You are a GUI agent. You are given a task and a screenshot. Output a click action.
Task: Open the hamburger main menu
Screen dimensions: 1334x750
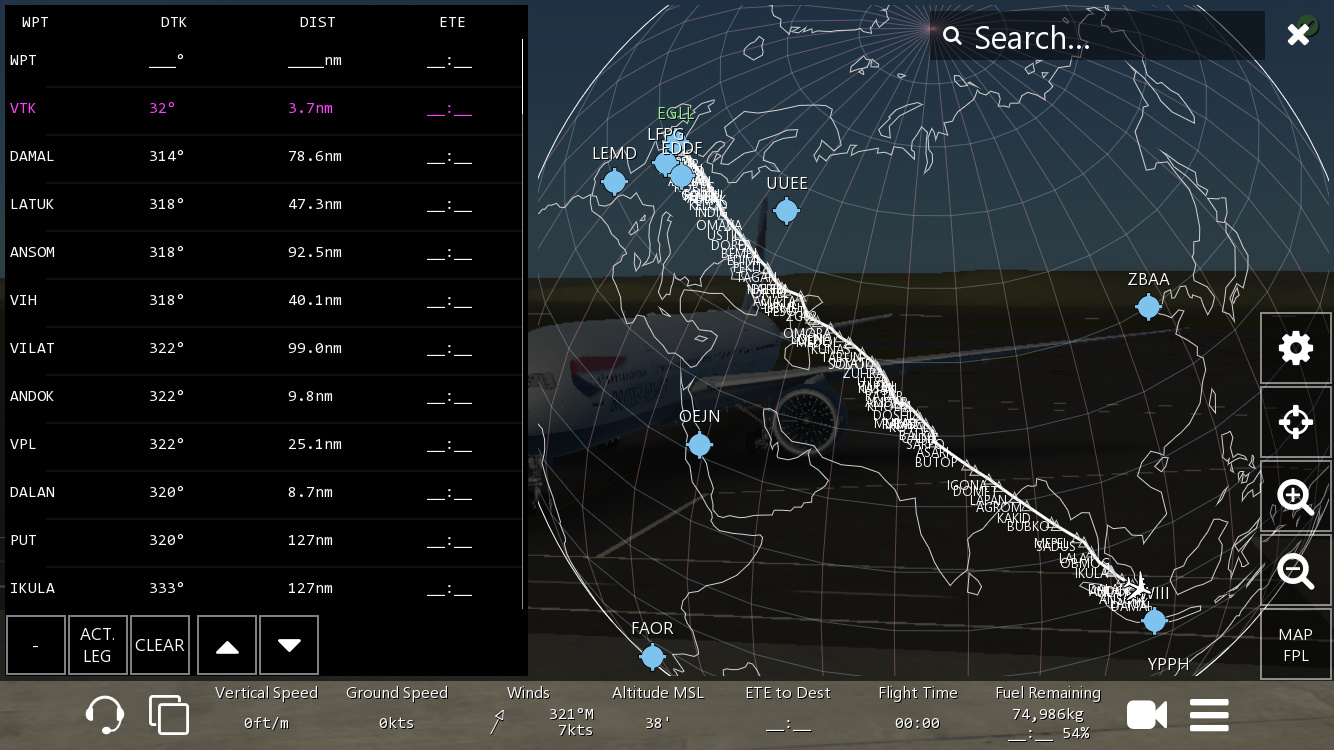[1209, 715]
